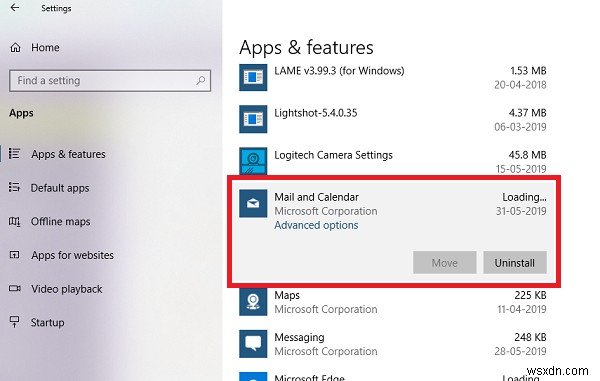Click the Startup sidebar icon
Image resolution: width=600 pixels, height=381 pixels.
15,322
